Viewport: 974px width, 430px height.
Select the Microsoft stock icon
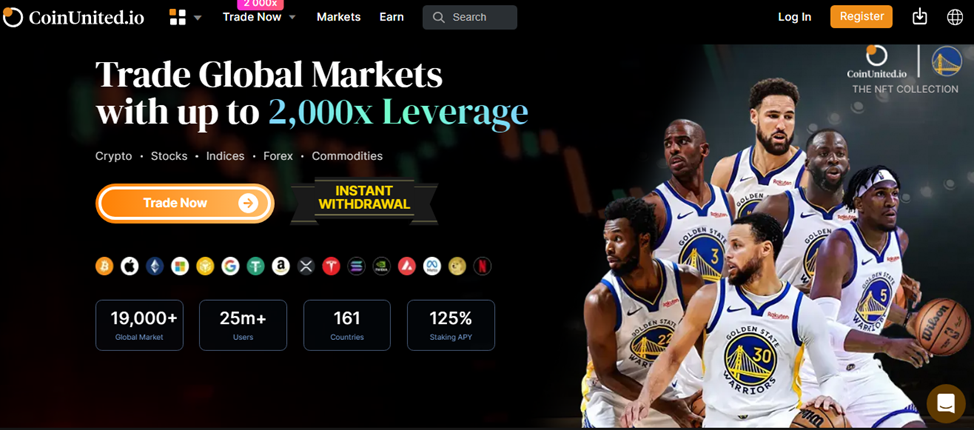point(180,267)
